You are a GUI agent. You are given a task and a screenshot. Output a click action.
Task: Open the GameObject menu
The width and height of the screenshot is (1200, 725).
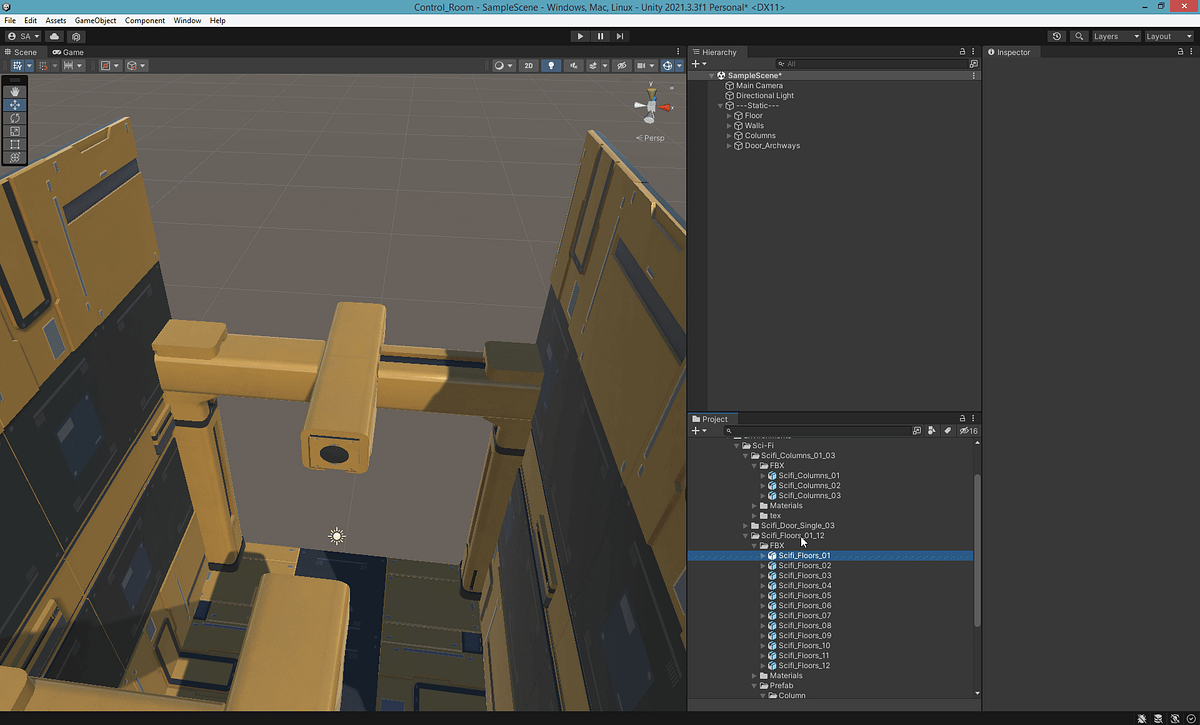(x=95, y=20)
